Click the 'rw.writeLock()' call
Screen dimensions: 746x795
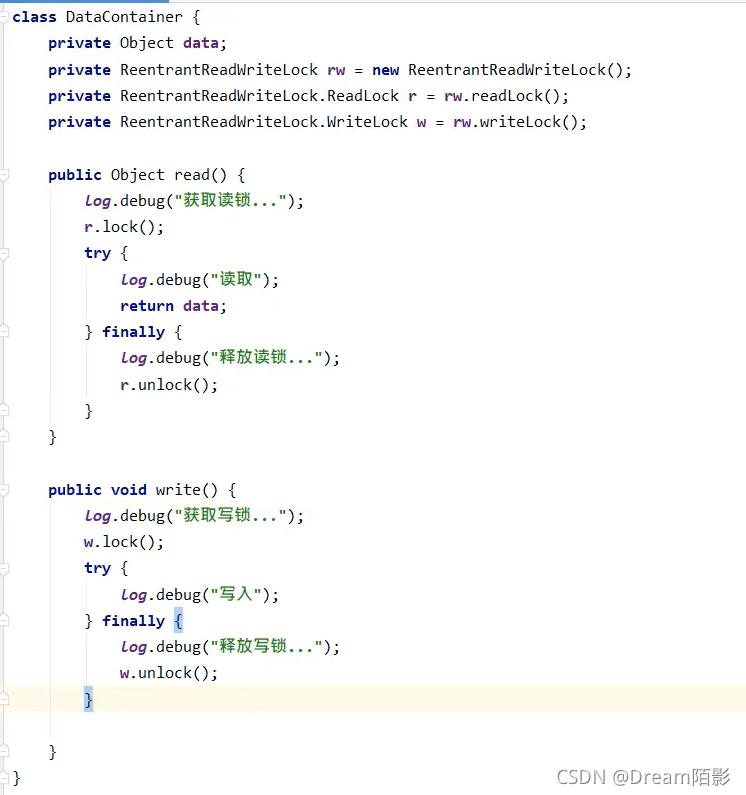pyautogui.click(x=515, y=122)
